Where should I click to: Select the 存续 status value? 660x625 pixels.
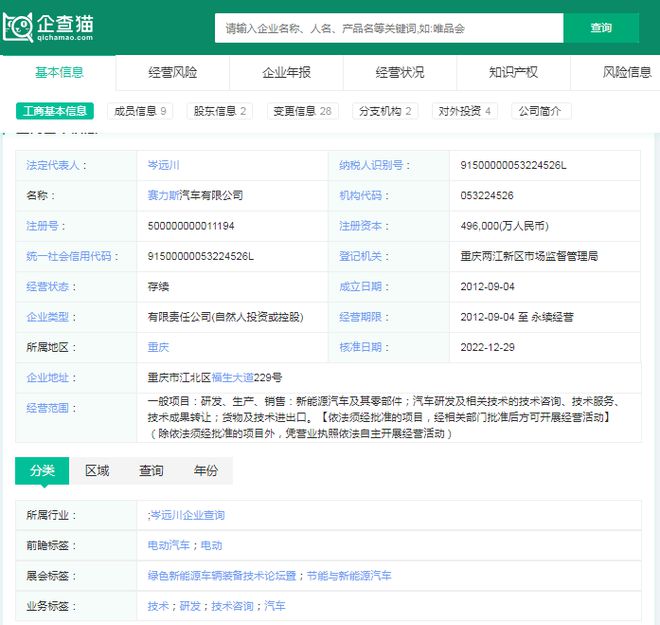pos(158,287)
